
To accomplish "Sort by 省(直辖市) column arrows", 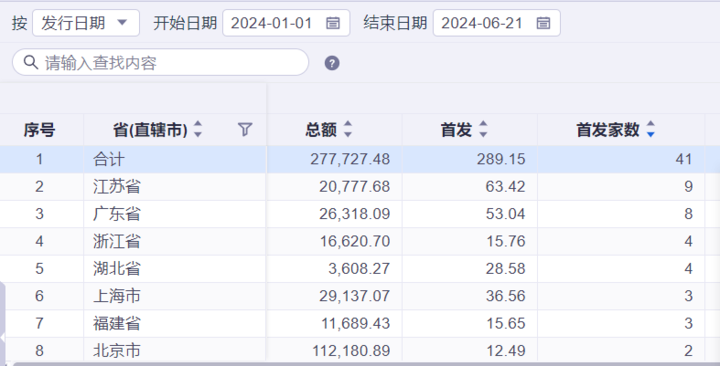I will [198, 129].
